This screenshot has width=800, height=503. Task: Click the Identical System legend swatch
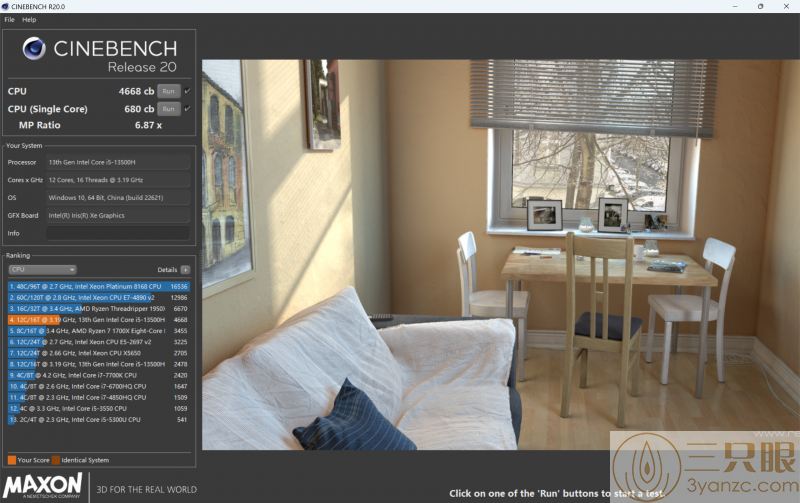tap(56, 460)
